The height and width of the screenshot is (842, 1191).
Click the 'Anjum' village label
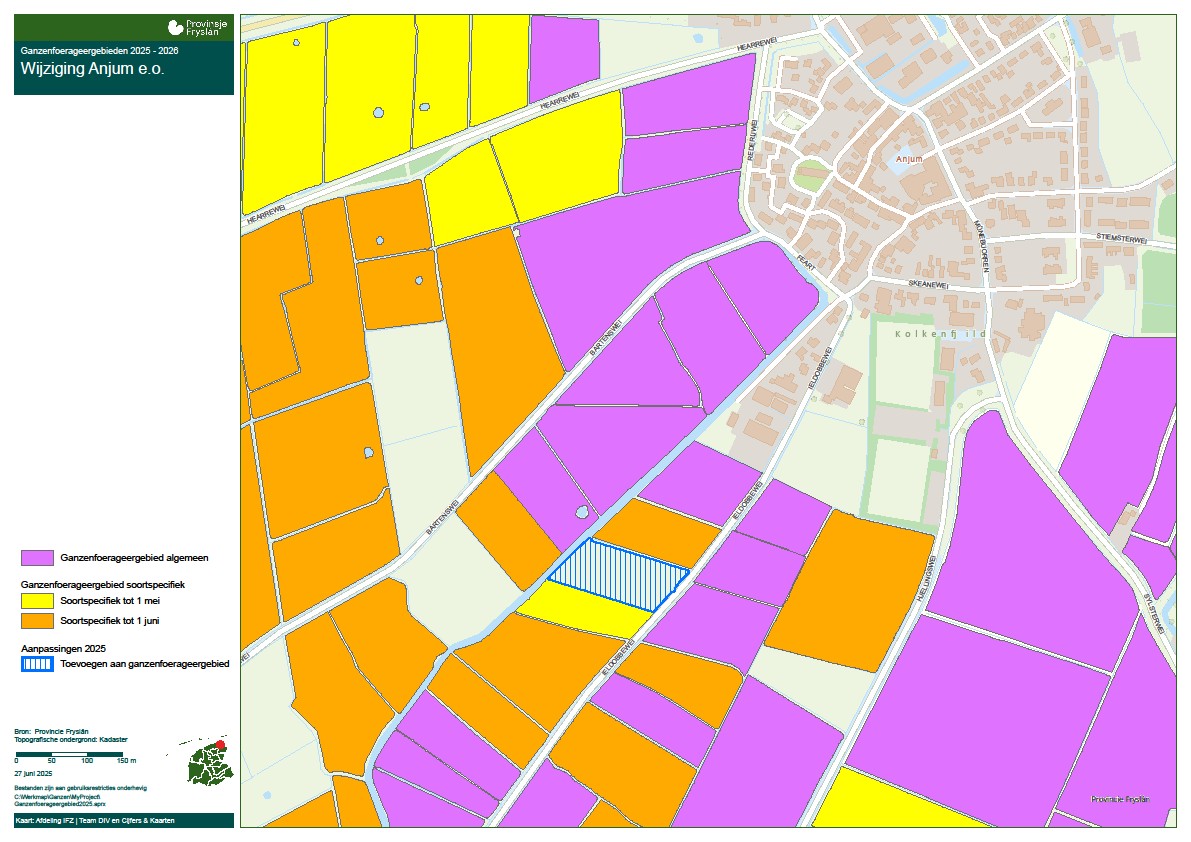pos(909,159)
